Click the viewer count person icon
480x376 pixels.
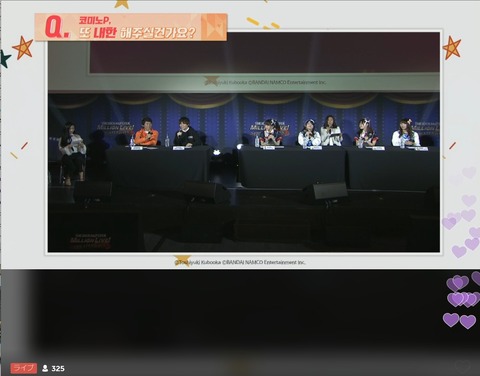[45, 368]
